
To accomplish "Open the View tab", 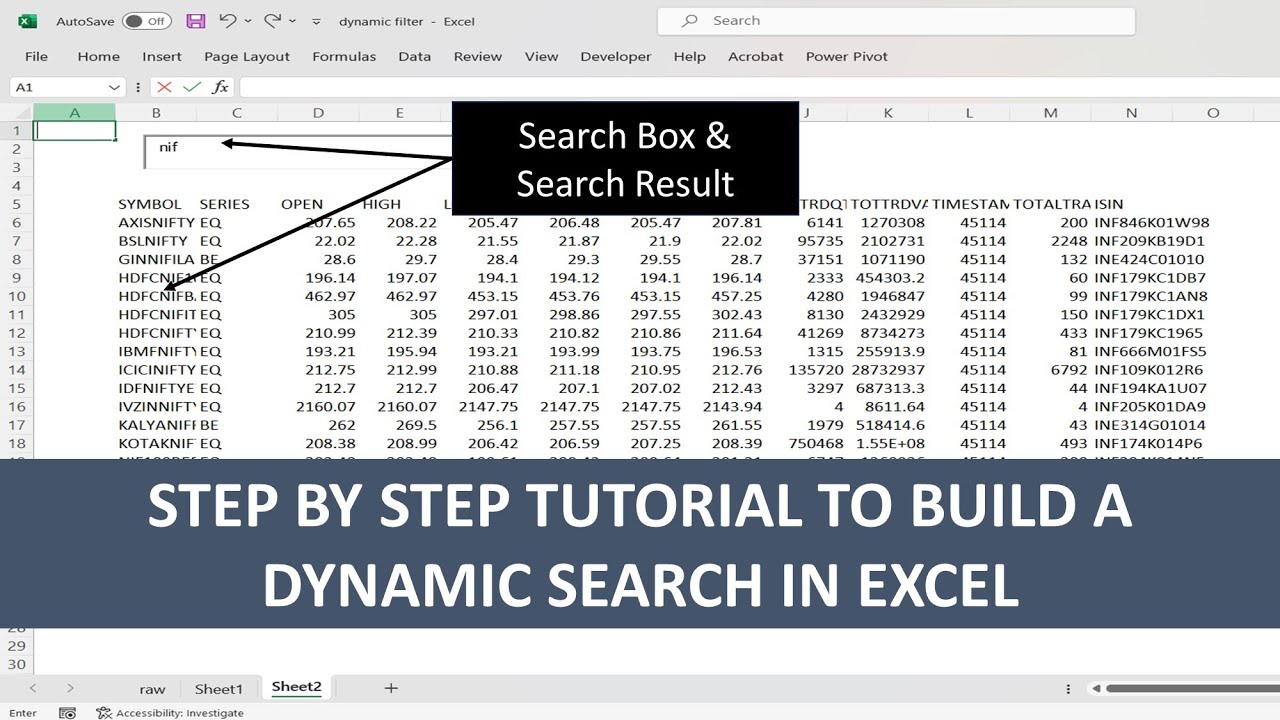I will tap(542, 57).
